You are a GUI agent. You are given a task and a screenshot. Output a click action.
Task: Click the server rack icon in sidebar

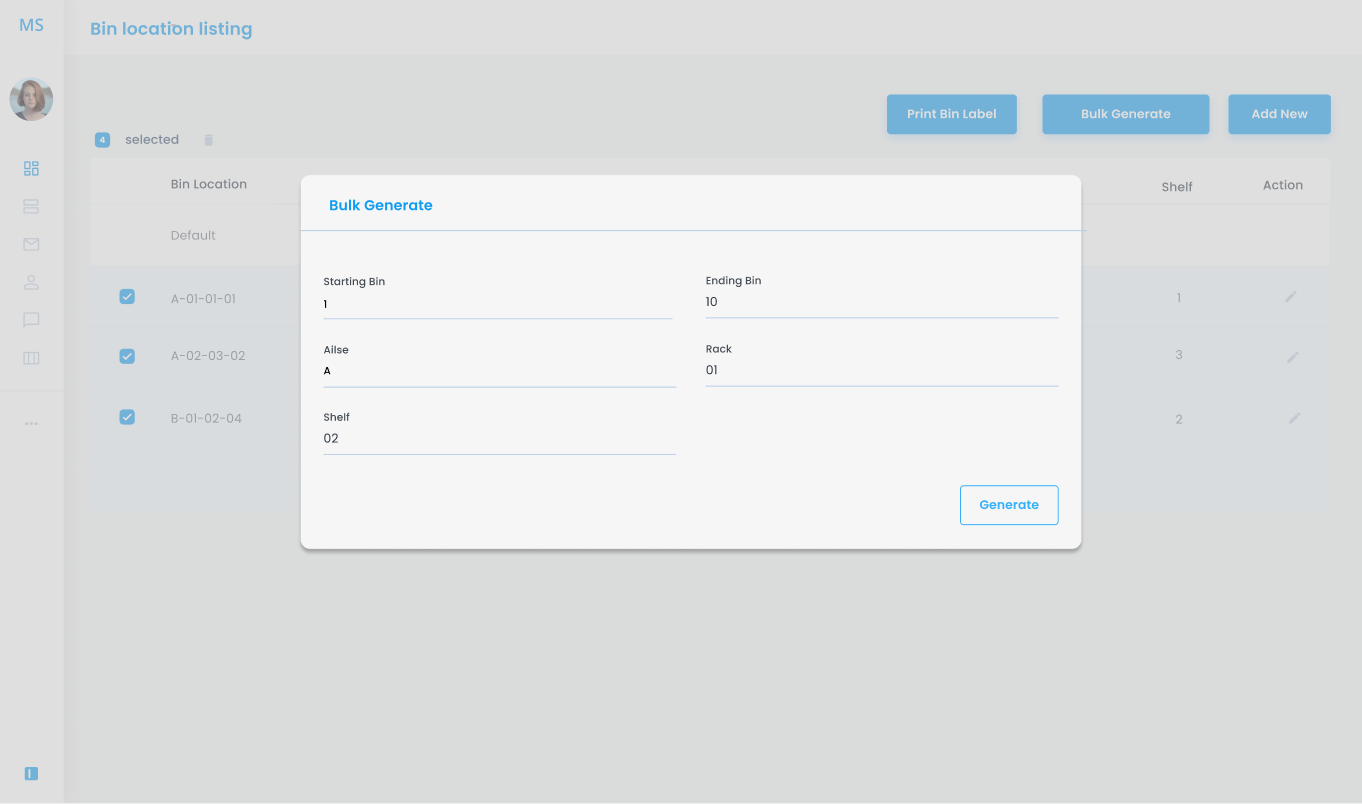(31, 207)
